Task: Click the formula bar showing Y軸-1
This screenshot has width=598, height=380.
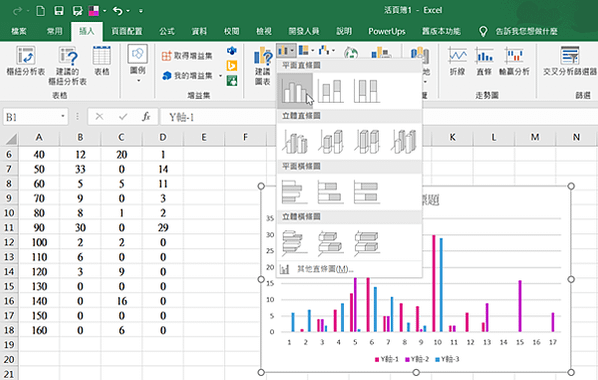Action: pyautogui.click(x=378, y=117)
